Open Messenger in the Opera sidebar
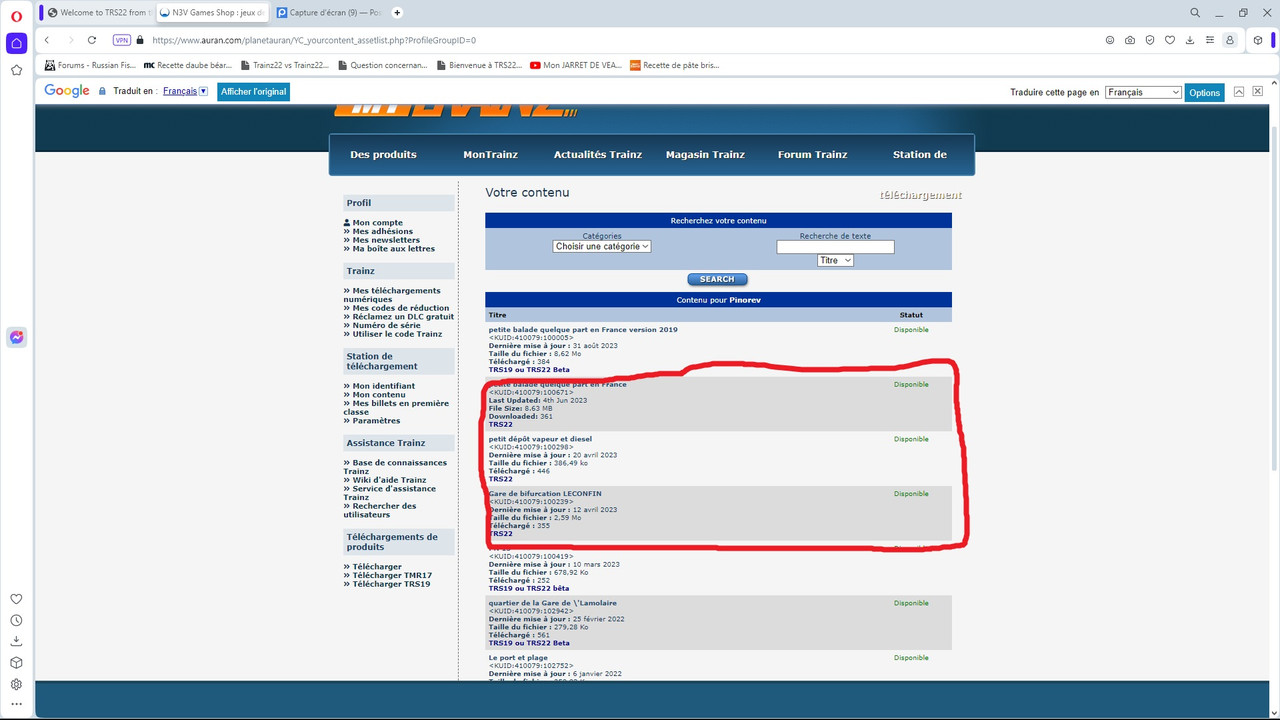1280x720 pixels. [x=16, y=337]
